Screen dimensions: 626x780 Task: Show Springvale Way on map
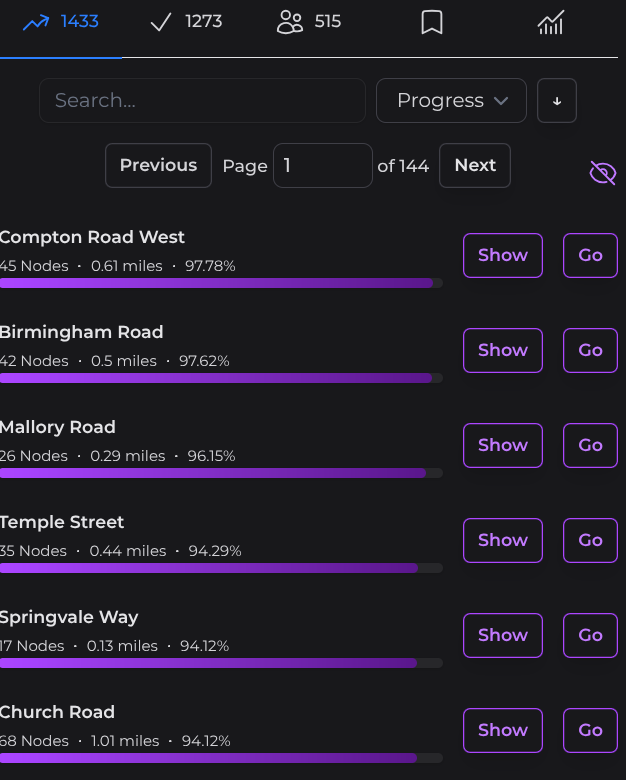[x=502, y=635]
